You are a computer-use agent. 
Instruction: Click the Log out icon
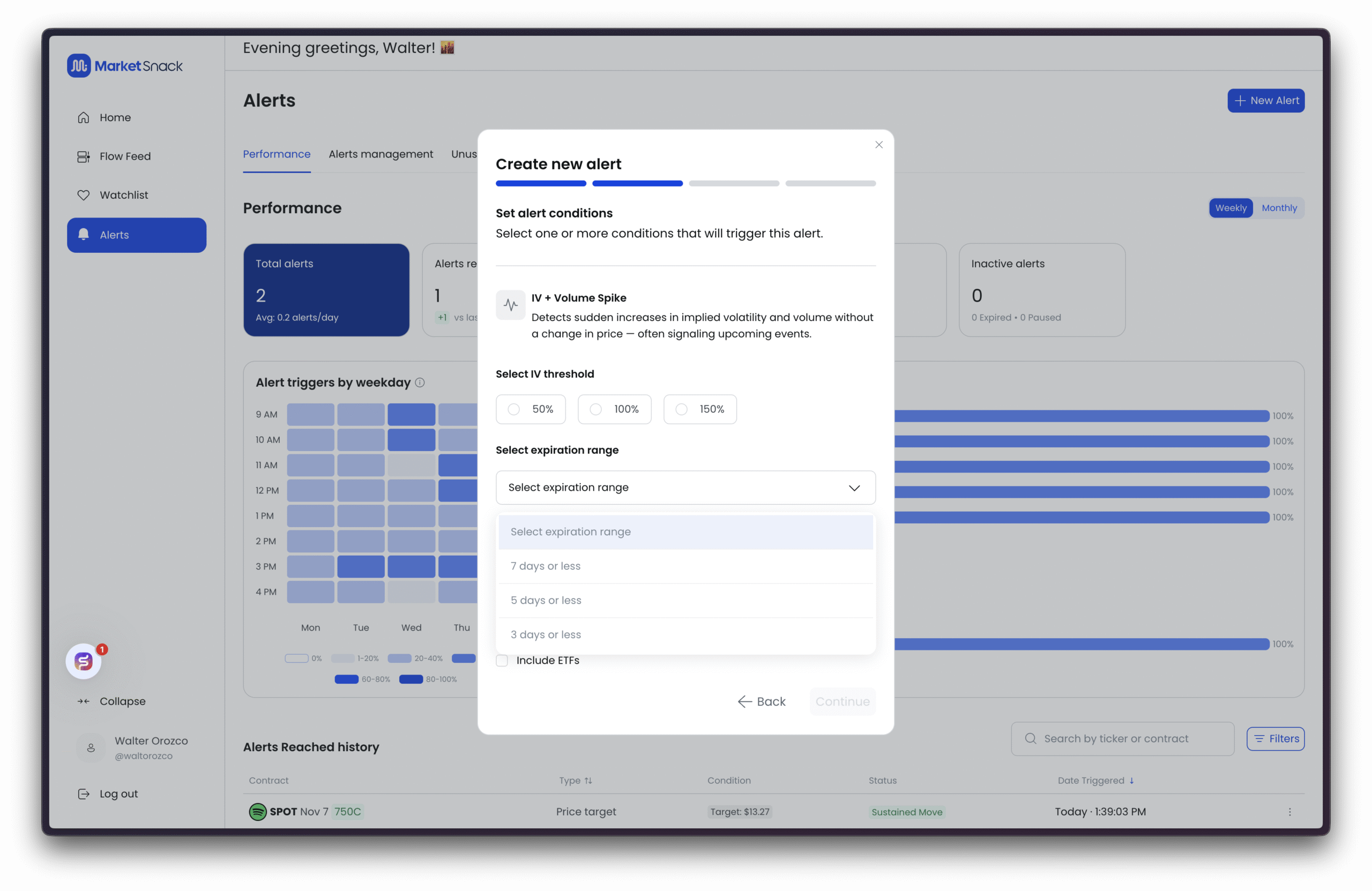84,794
